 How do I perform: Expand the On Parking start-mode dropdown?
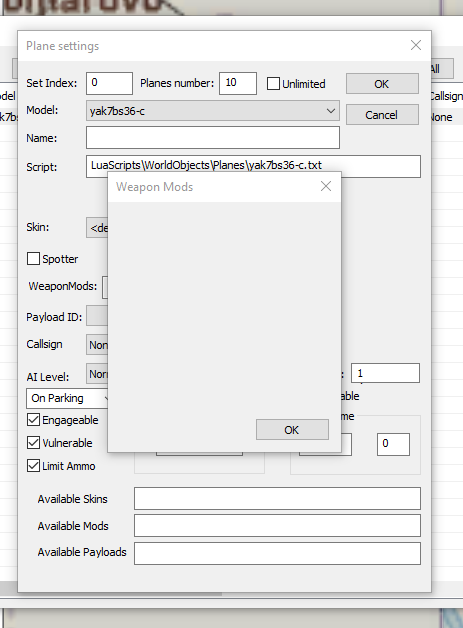(67, 399)
